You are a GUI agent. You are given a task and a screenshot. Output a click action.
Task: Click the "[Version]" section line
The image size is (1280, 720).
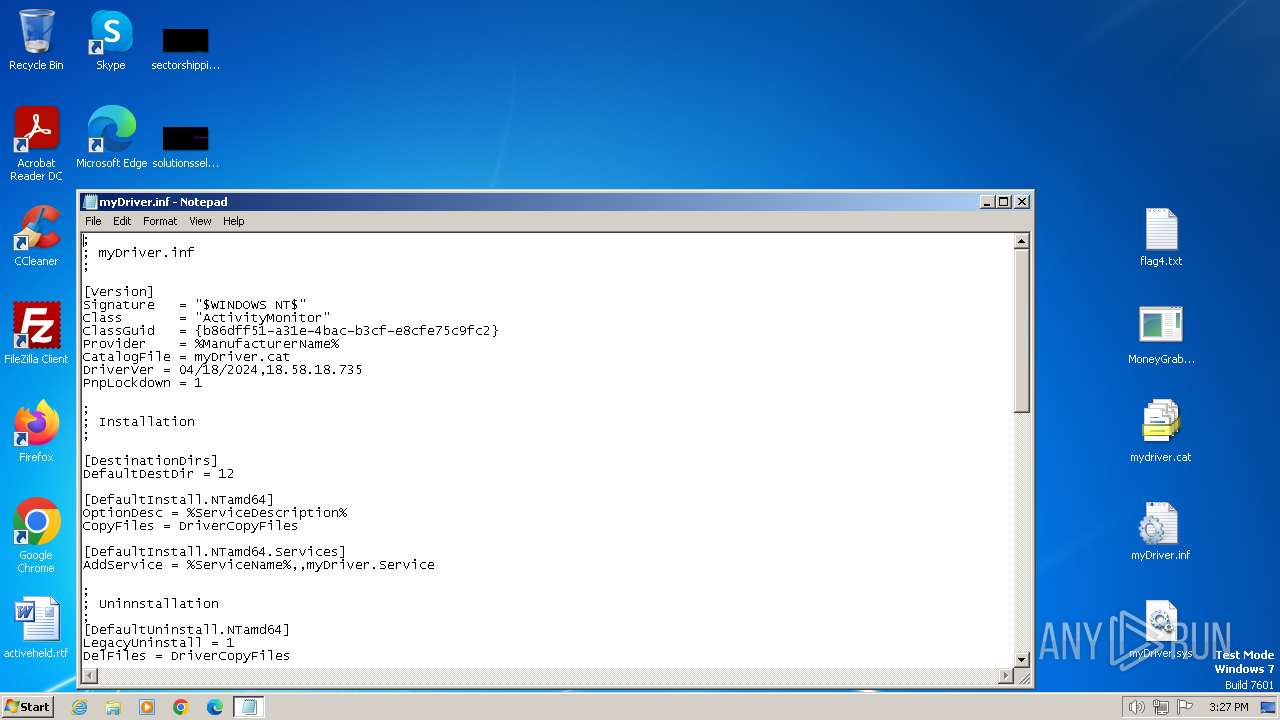coord(118,292)
